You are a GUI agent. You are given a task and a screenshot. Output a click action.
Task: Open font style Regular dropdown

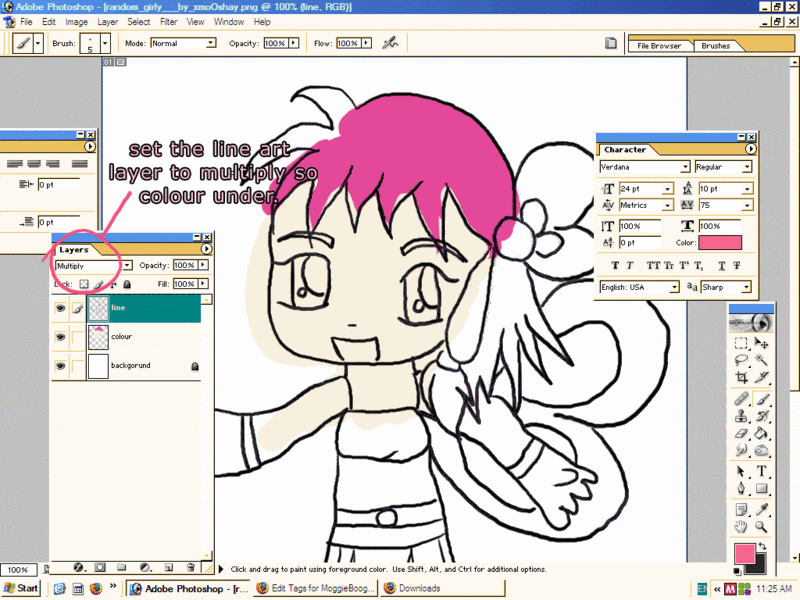(x=747, y=167)
